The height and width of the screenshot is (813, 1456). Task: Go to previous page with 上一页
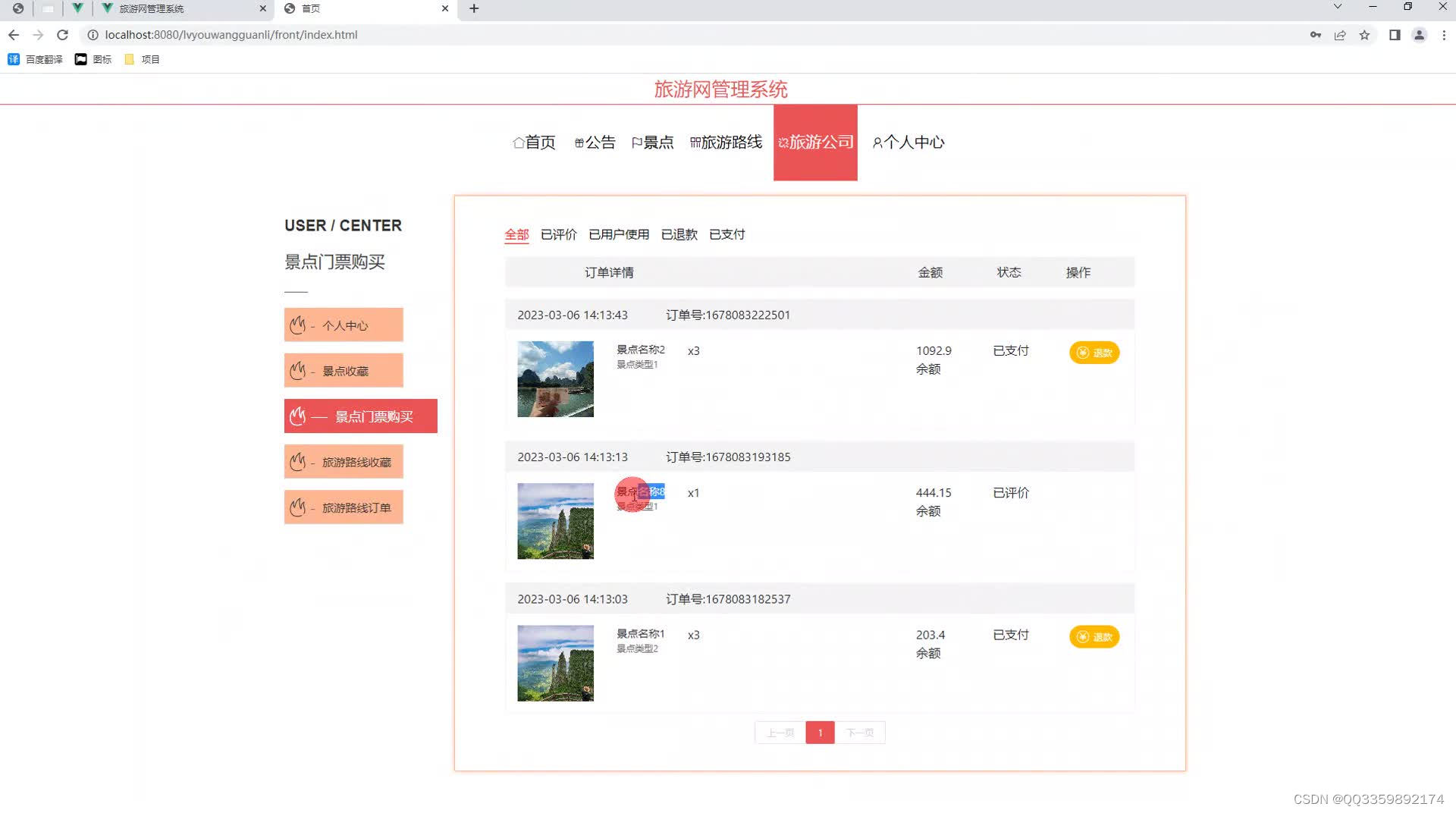coord(780,733)
